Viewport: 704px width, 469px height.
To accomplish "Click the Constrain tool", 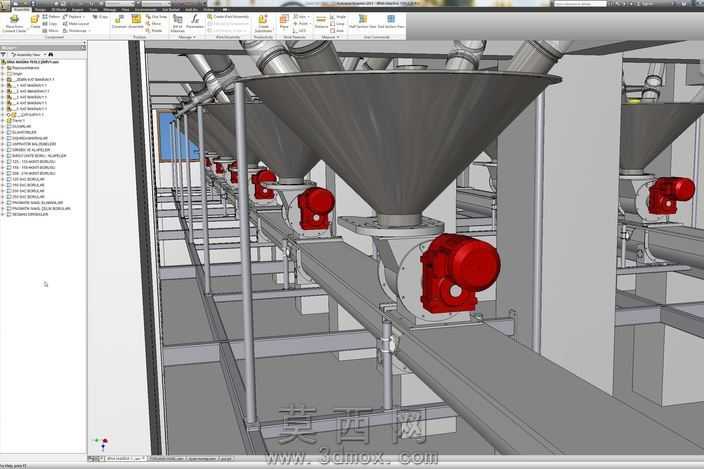I will [x=119, y=22].
